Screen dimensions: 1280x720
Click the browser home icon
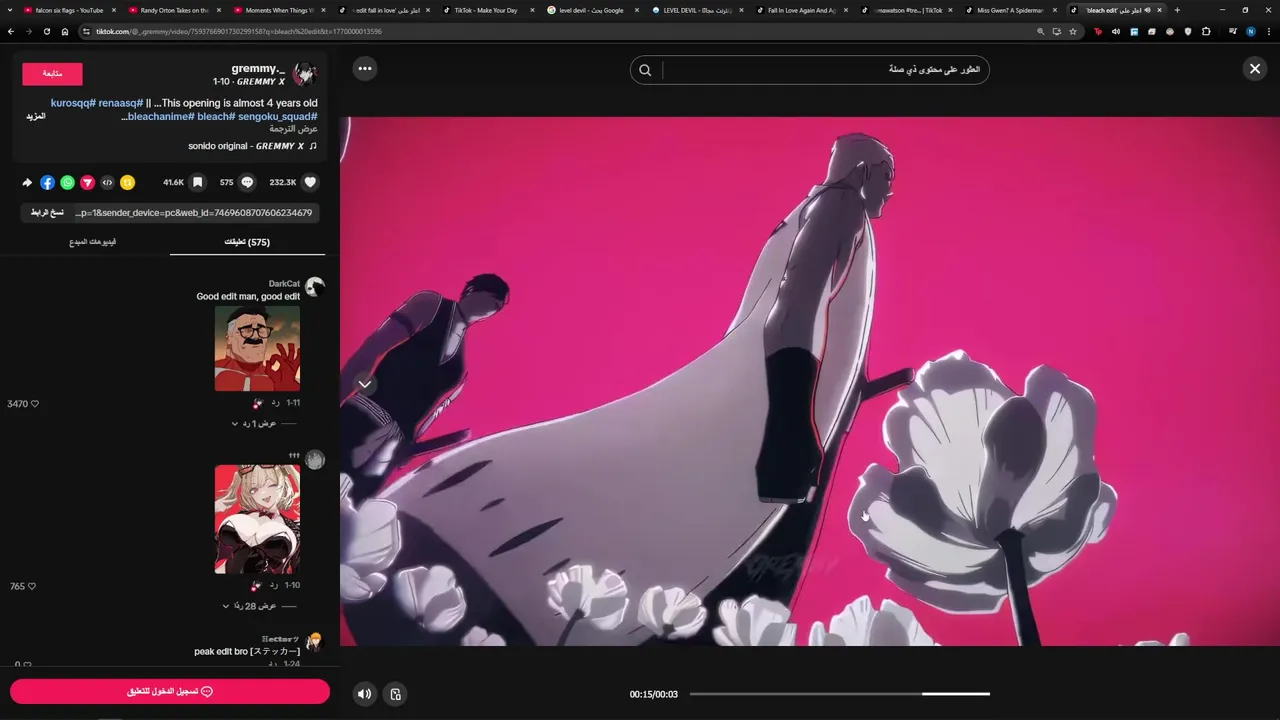click(x=65, y=31)
